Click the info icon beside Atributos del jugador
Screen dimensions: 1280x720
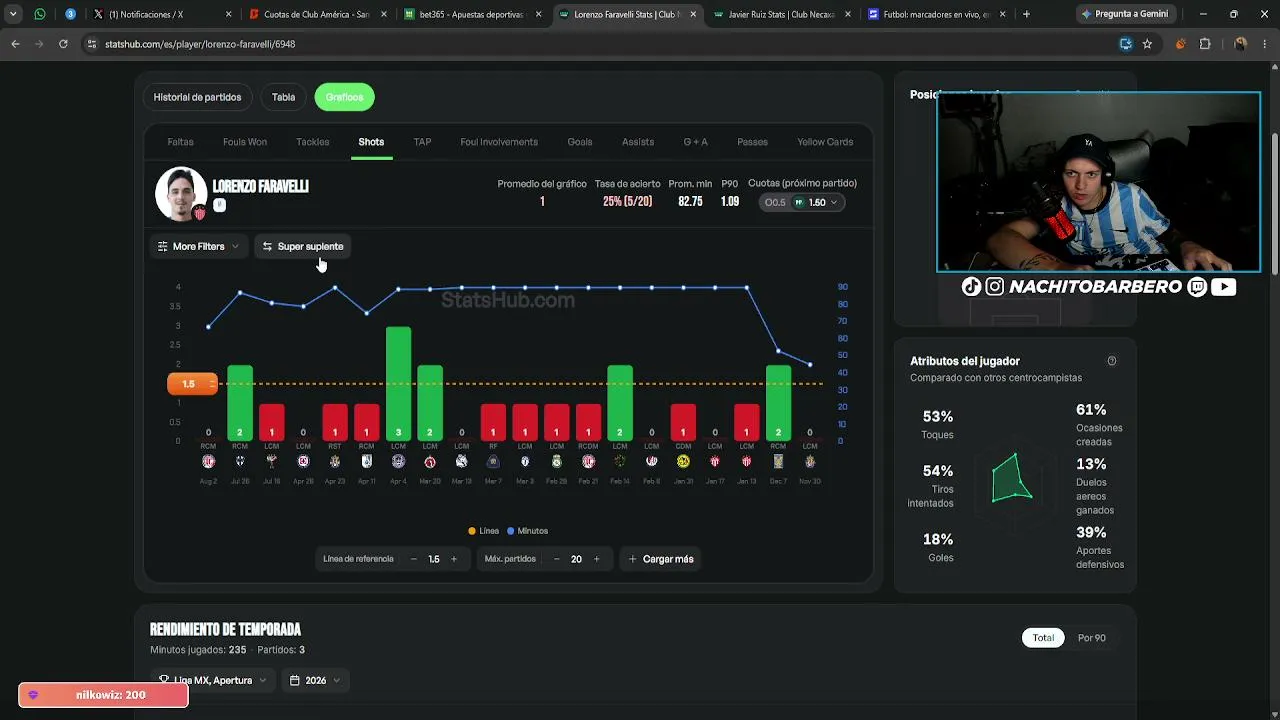(1112, 361)
